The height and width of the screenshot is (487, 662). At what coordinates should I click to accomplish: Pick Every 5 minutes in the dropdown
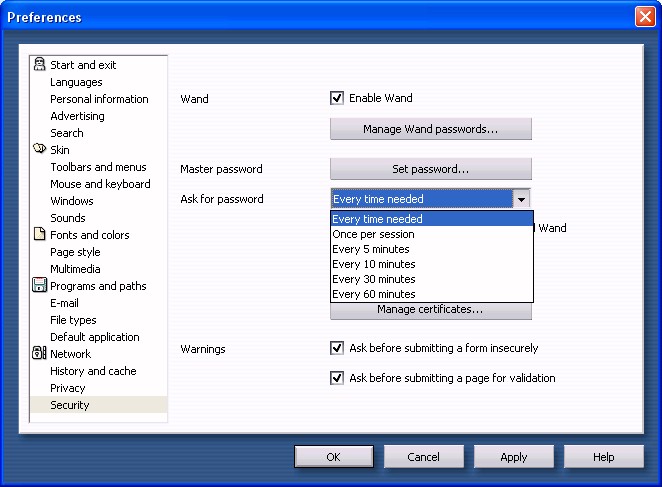point(371,249)
